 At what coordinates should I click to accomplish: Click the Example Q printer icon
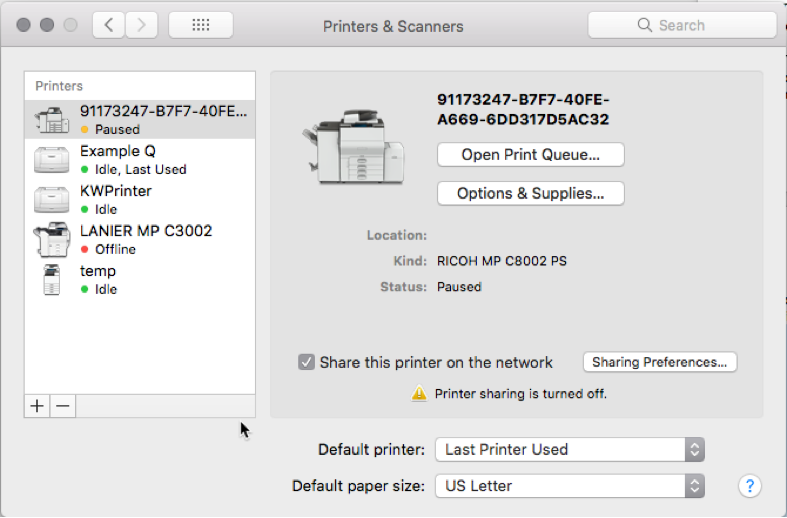[x=51, y=160]
